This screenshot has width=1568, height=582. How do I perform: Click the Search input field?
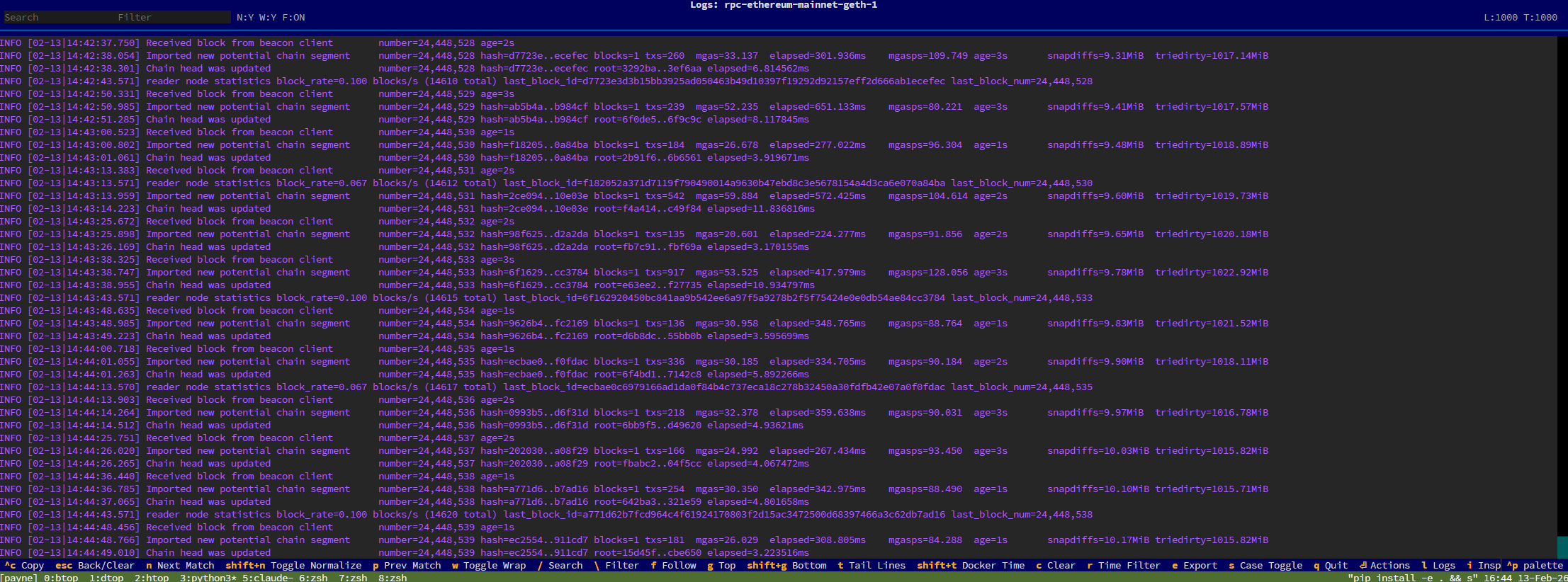57,17
